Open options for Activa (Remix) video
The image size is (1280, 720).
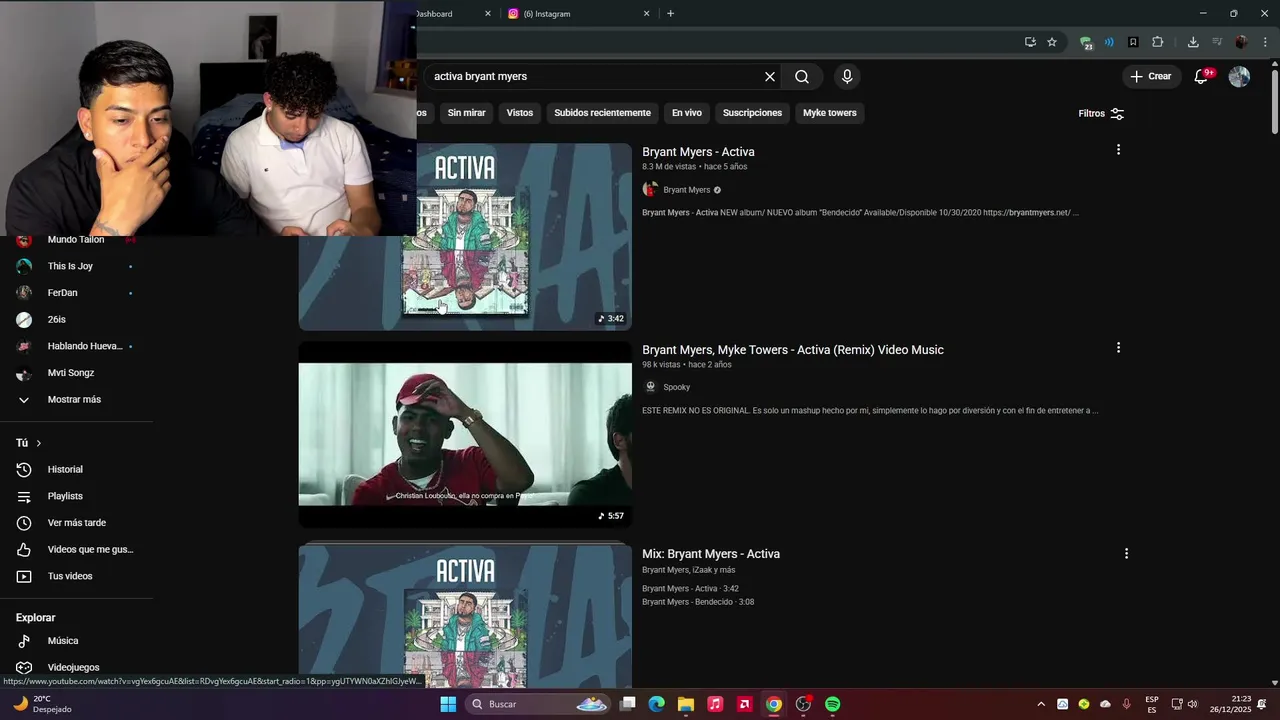point(1118,348)
